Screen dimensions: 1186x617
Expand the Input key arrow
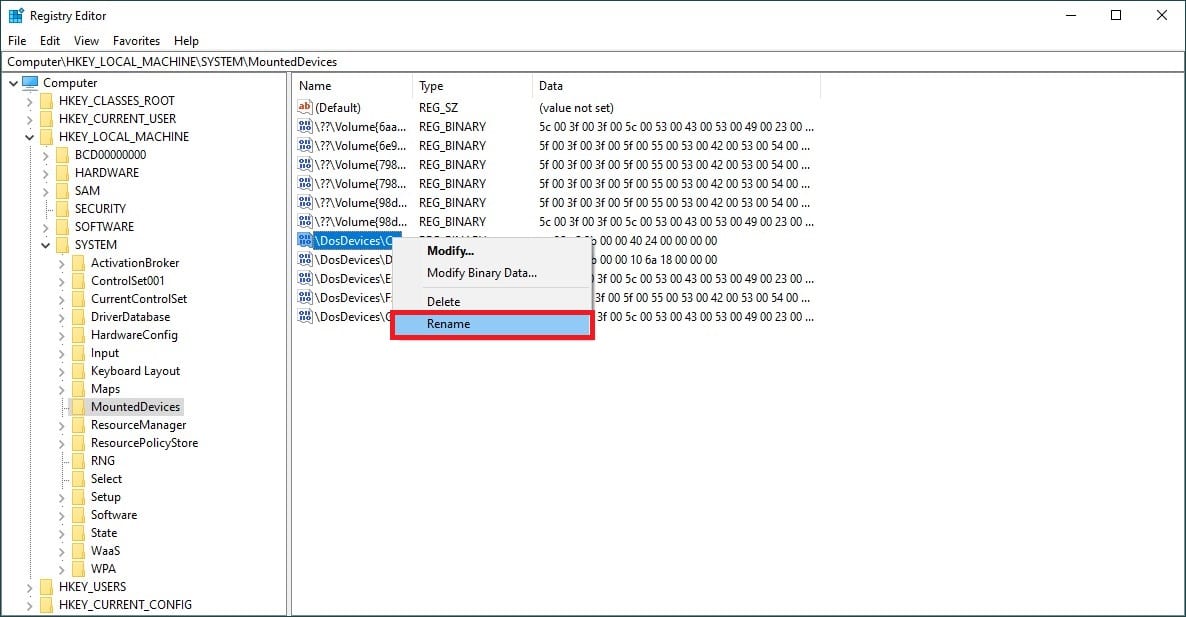tap(61, 353)
